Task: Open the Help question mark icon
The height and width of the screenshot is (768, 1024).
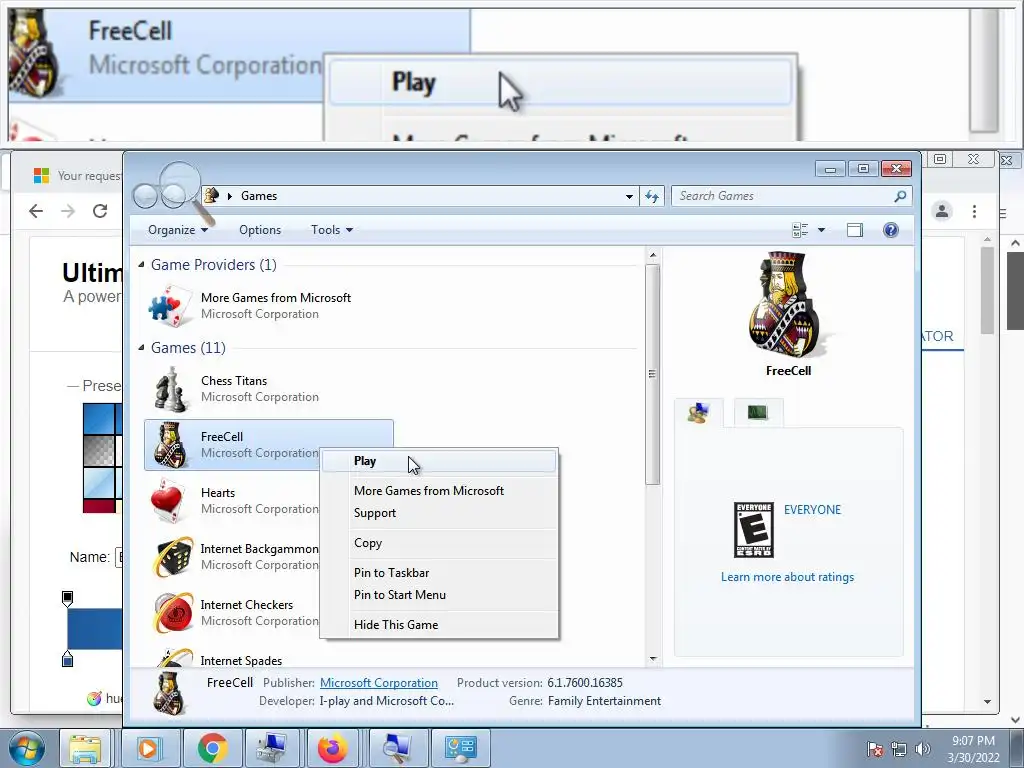Action: point(891,230)
